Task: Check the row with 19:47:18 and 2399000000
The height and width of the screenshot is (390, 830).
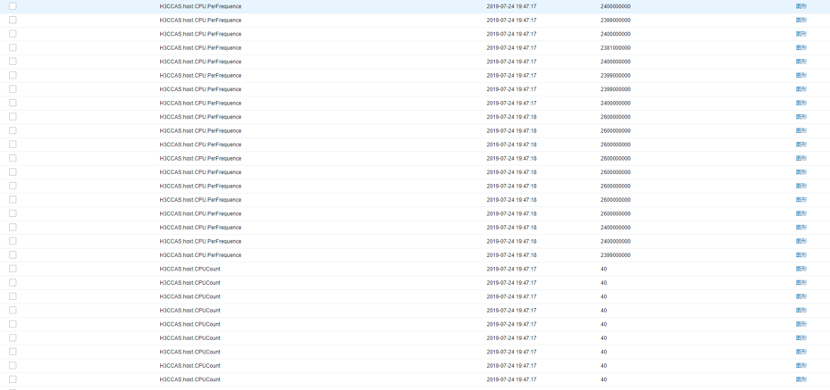Action: [13, 255]
